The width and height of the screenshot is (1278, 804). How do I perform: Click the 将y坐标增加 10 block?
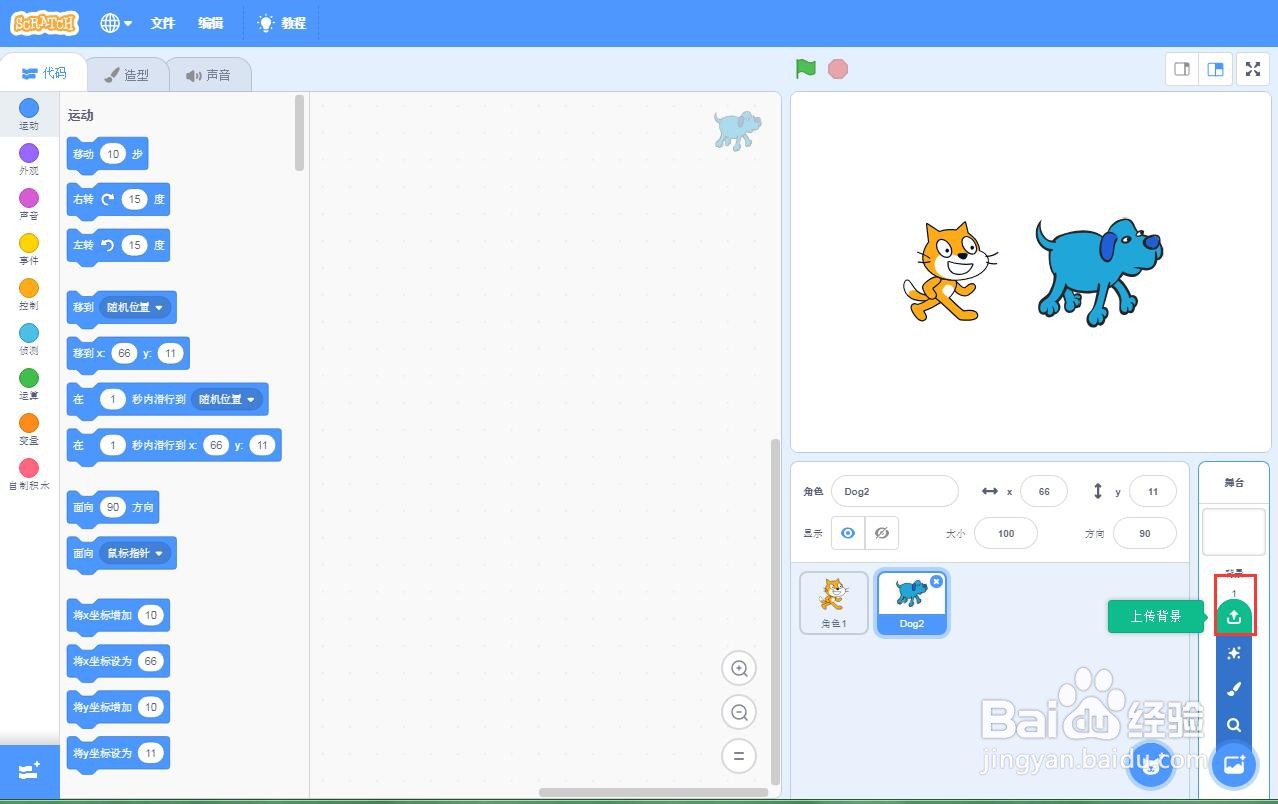[118, 707]
